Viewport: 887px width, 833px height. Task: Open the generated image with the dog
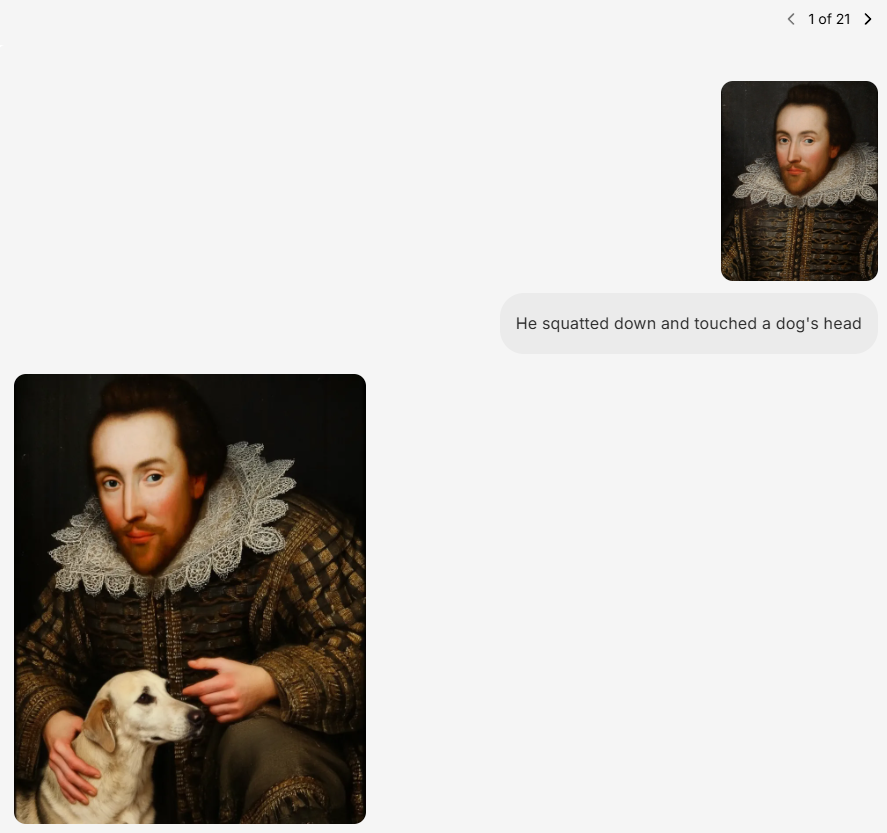click(190, 598)
